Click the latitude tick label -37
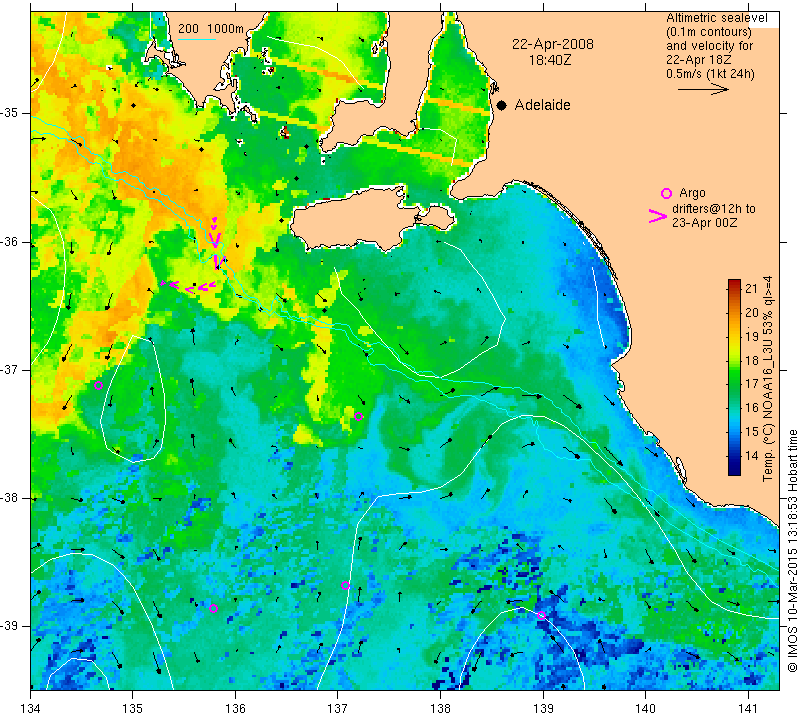Viewport: 800px width, 720px height. [x=9, y=369]
